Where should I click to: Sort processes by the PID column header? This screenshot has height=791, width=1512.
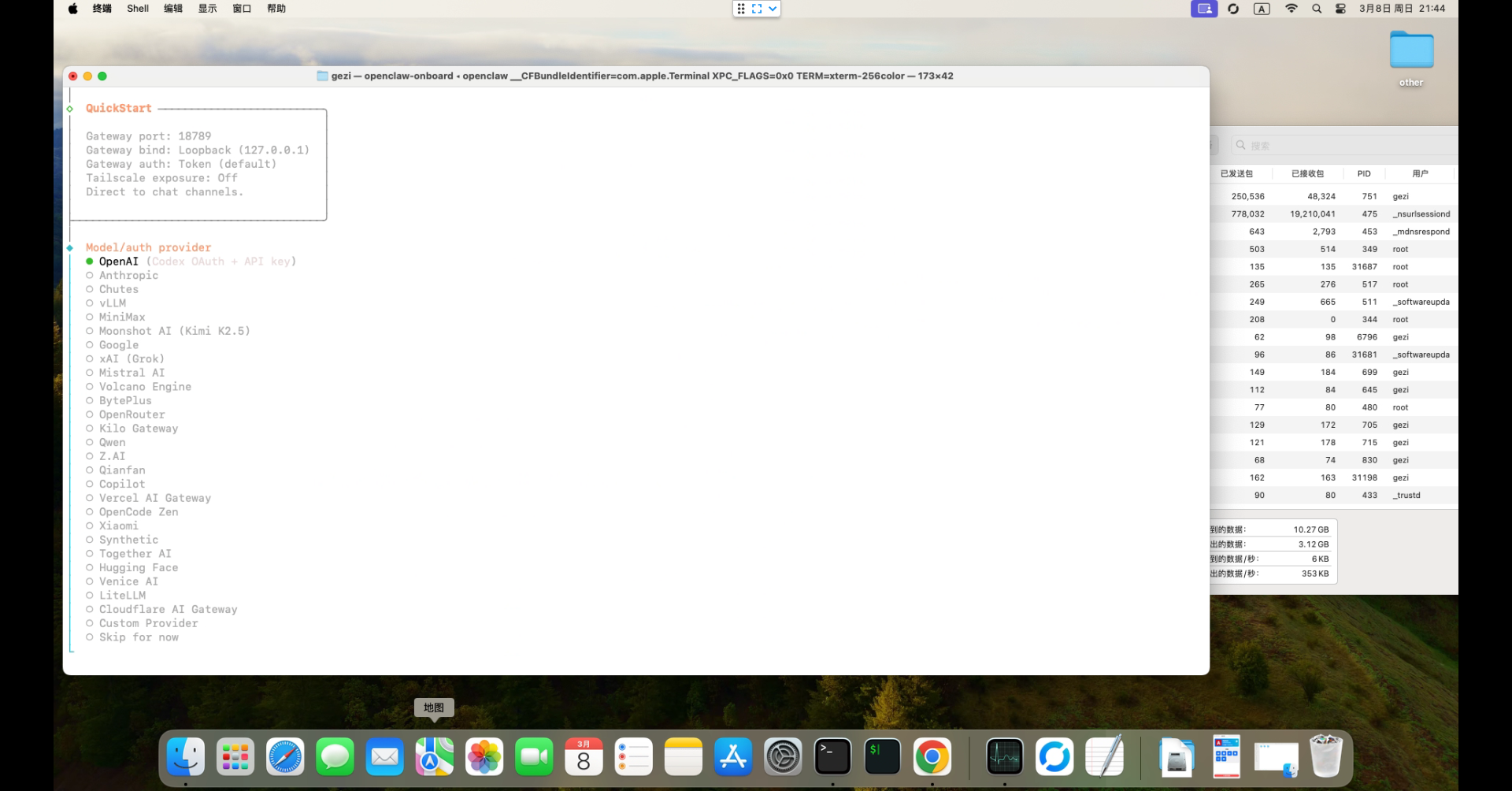(x=1364, y=173)
